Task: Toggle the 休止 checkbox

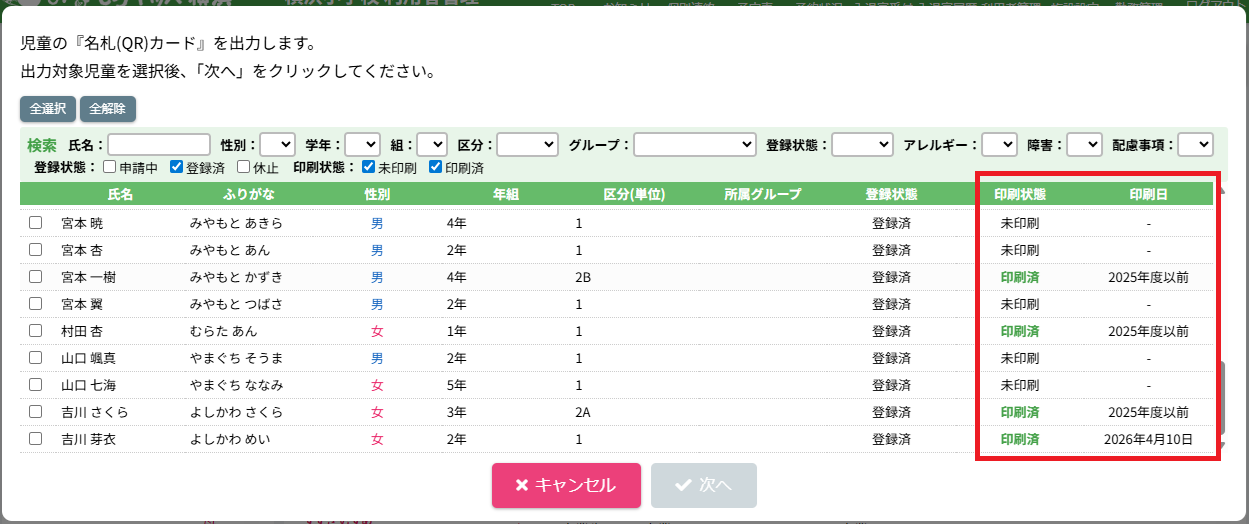Action: click(x=243, y=167)
